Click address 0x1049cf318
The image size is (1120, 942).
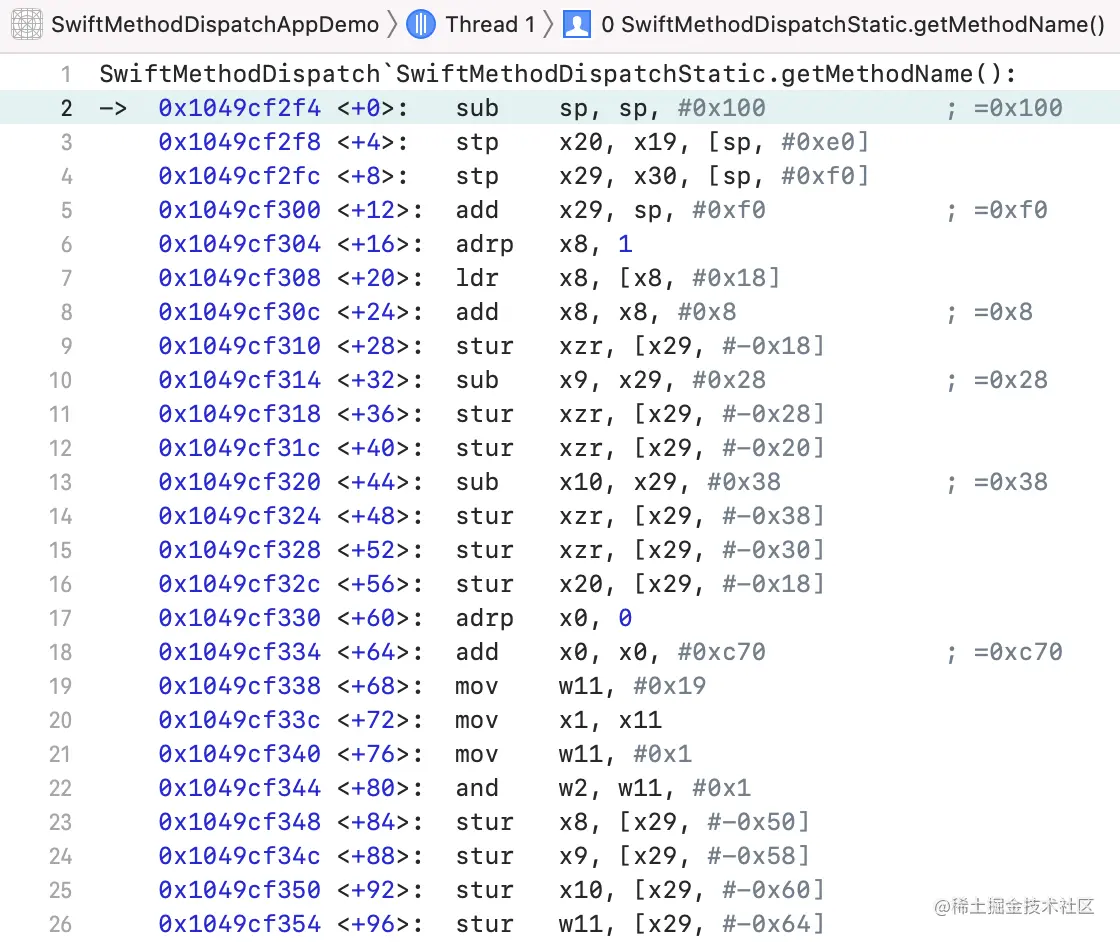pos(239,414)
